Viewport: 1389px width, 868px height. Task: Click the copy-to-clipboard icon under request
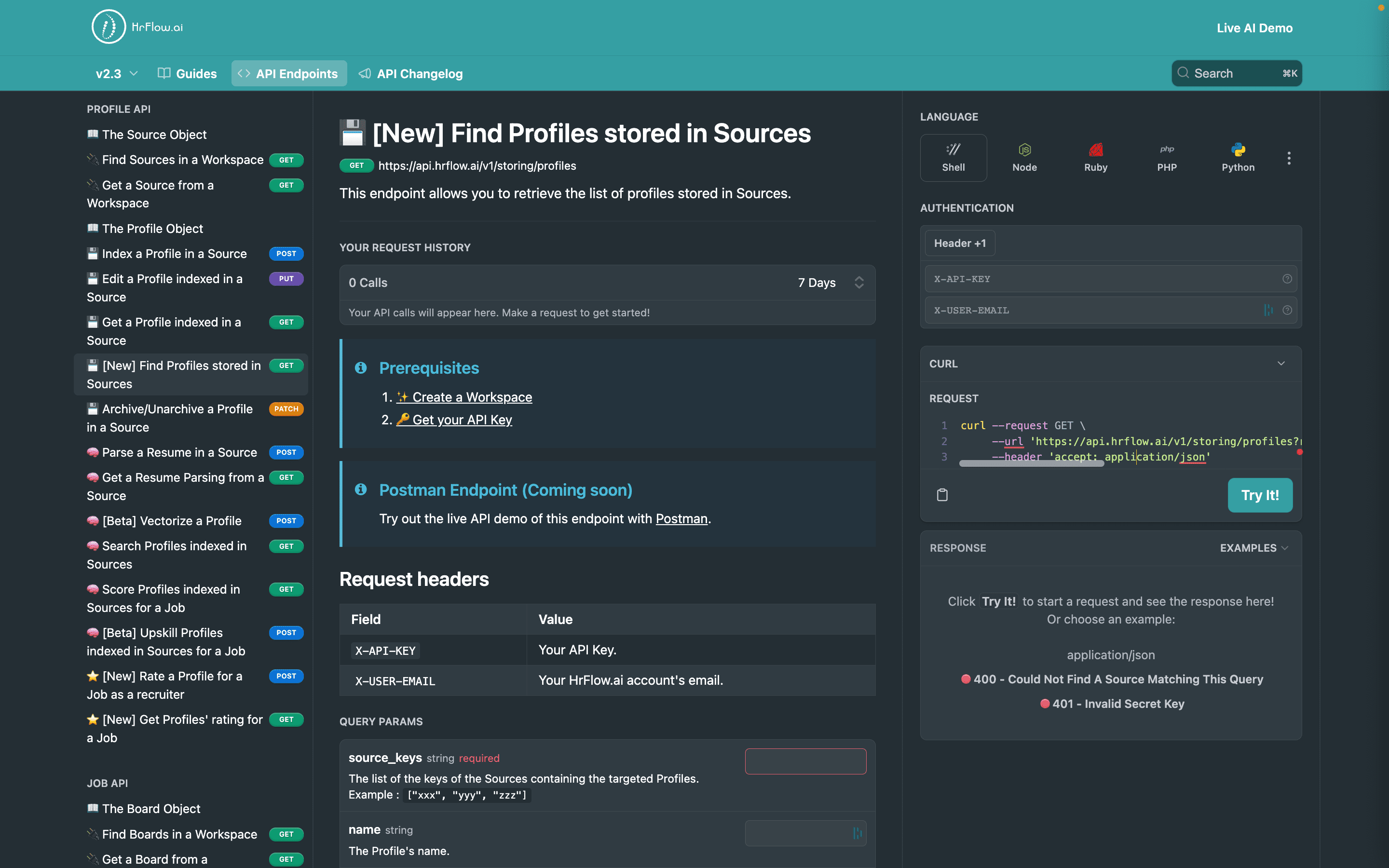[x=942, y=495]
